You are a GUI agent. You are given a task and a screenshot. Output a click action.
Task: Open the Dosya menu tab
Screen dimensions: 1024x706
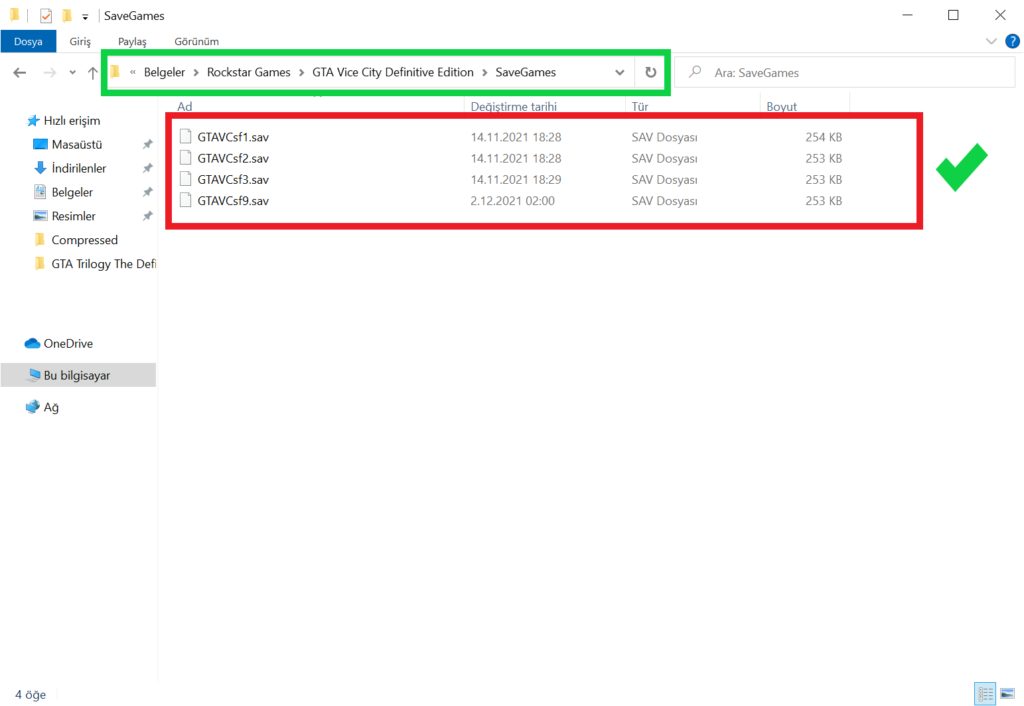tap(28, 41)
